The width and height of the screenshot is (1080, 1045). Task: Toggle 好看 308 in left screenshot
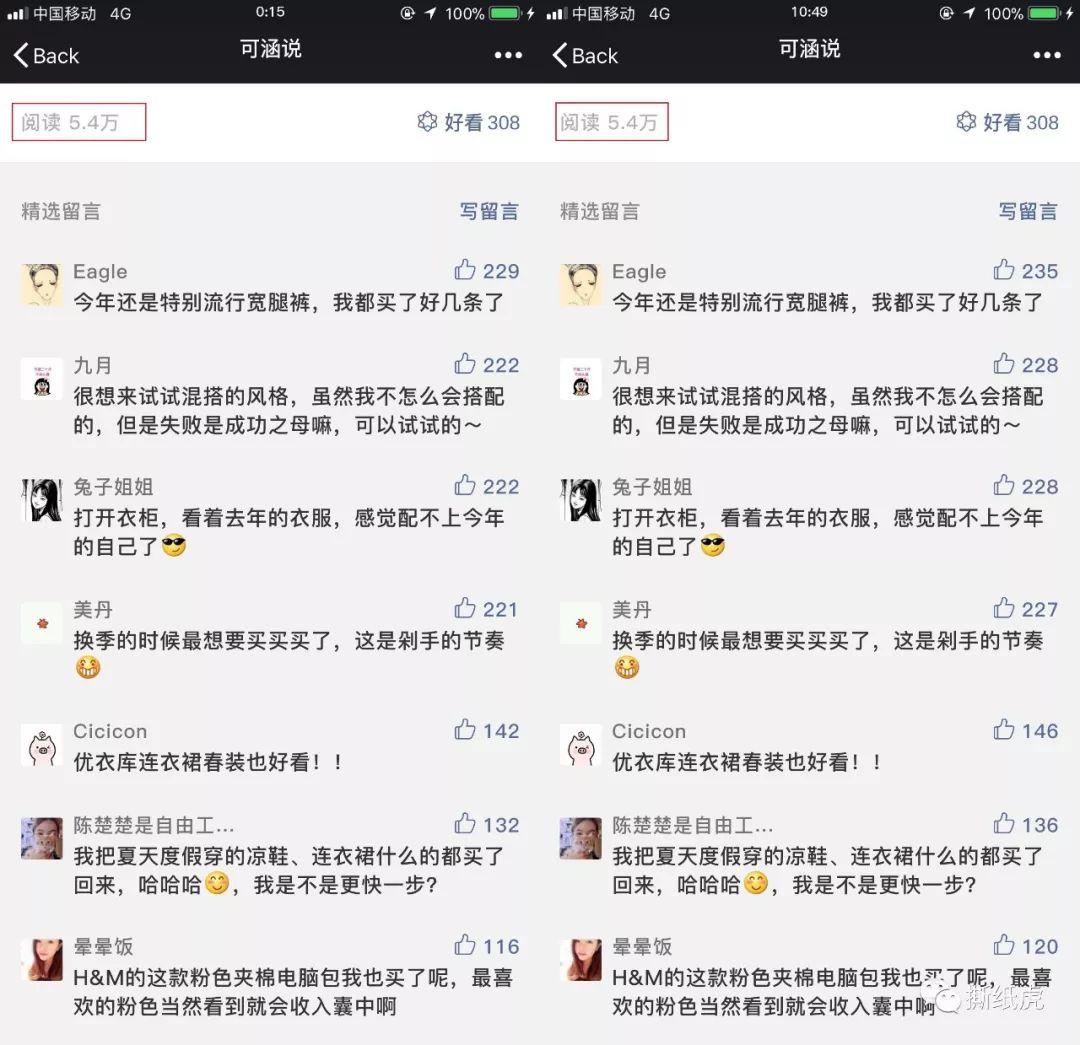pos(468,122)
